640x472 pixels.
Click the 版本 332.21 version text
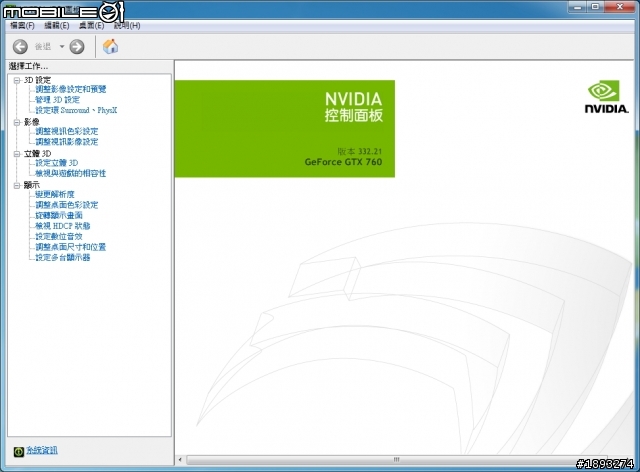pyautogui.click(x=360, y=151)
